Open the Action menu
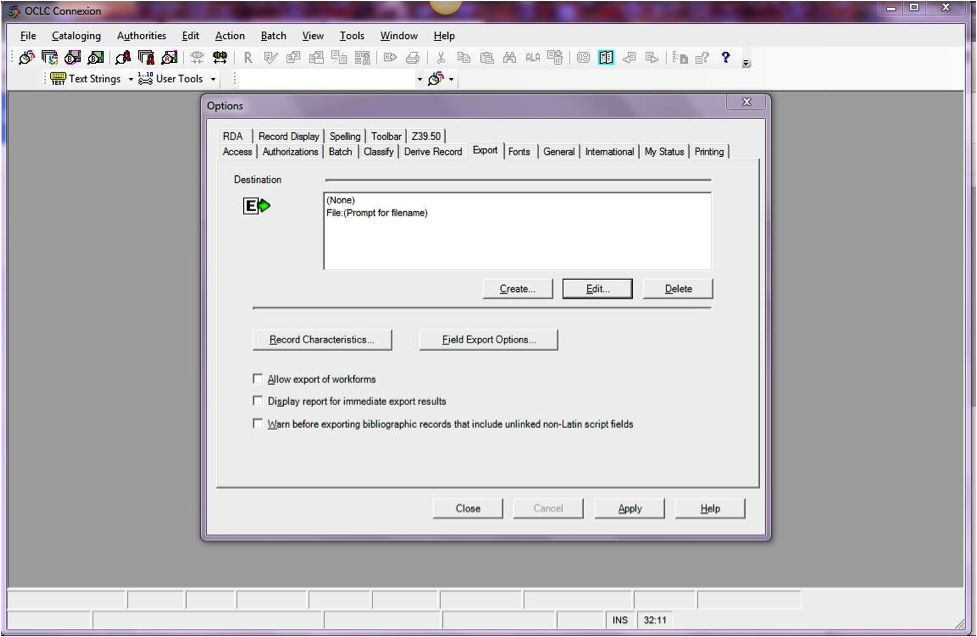This screenshot has height=637, width=977. pos(230,36)
